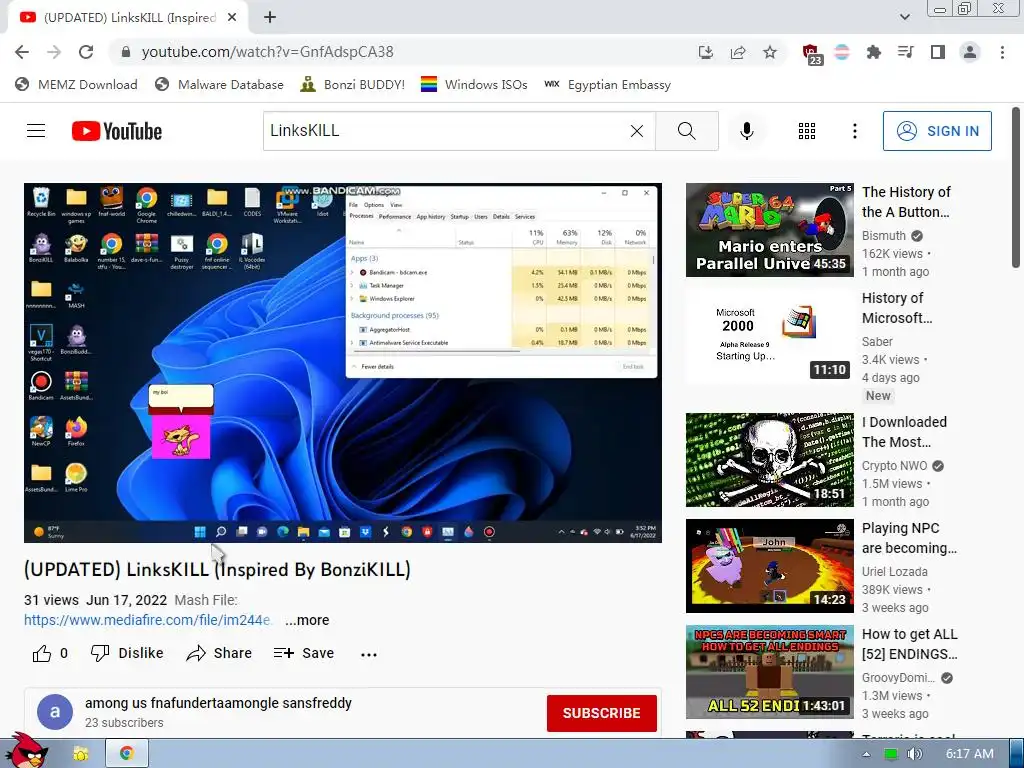The height and width of the screenshot is (768, 1024).
Task: Dislike the LinksKILL video
Action: click(127, 653)
